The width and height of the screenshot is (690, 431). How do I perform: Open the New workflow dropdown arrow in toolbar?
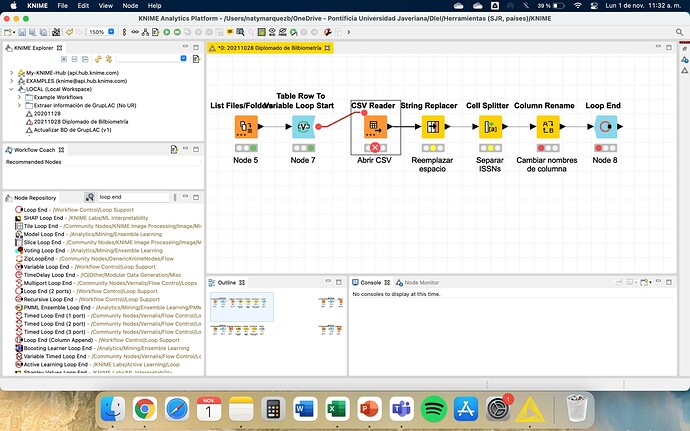tap(14, 33)
